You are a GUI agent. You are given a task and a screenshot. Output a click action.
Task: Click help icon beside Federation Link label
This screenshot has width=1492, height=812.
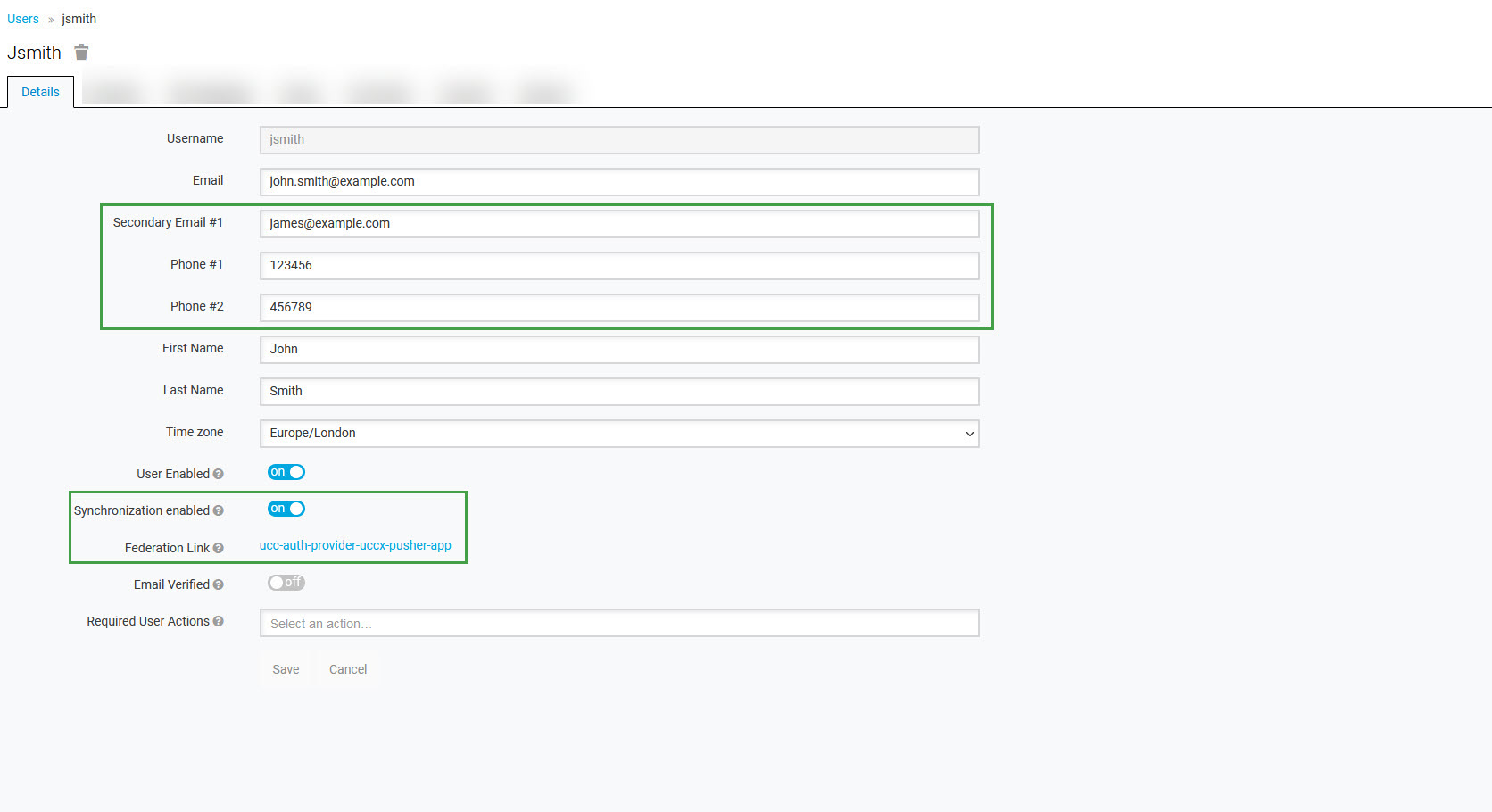(219, 548)
